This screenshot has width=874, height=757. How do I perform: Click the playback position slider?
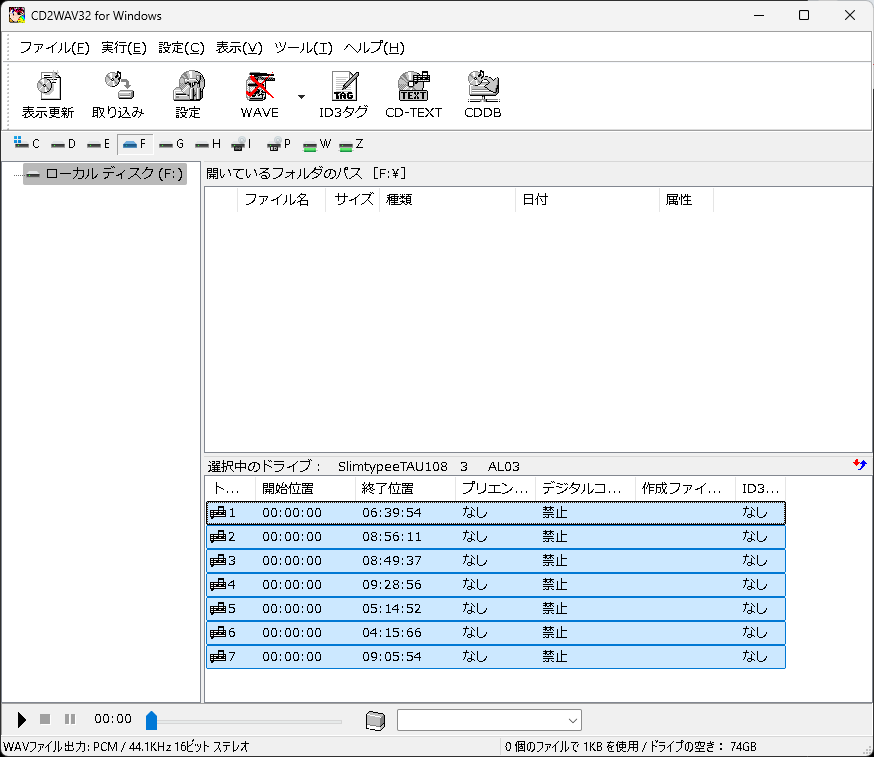pos(152,719)
